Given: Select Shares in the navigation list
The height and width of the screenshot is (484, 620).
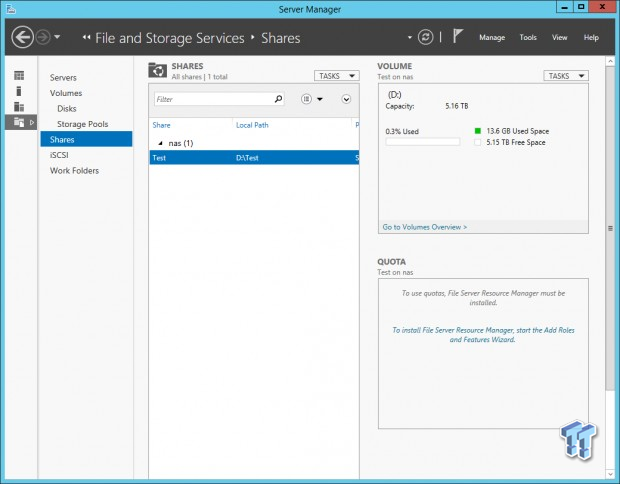Looking at the screenshot, I should [86, 139].
